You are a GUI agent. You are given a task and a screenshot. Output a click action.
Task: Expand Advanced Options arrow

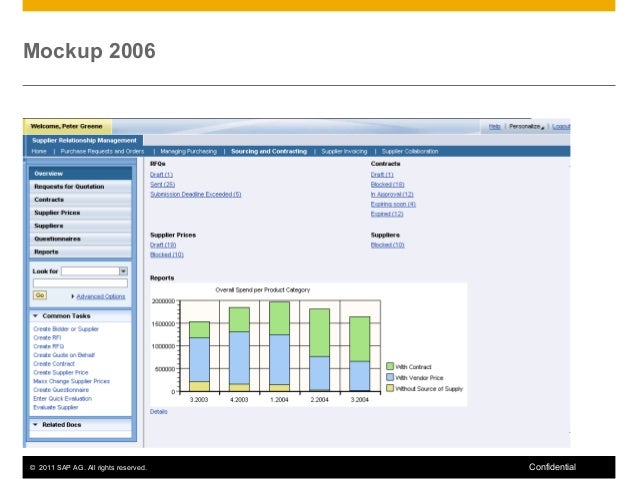pos(73,296)
